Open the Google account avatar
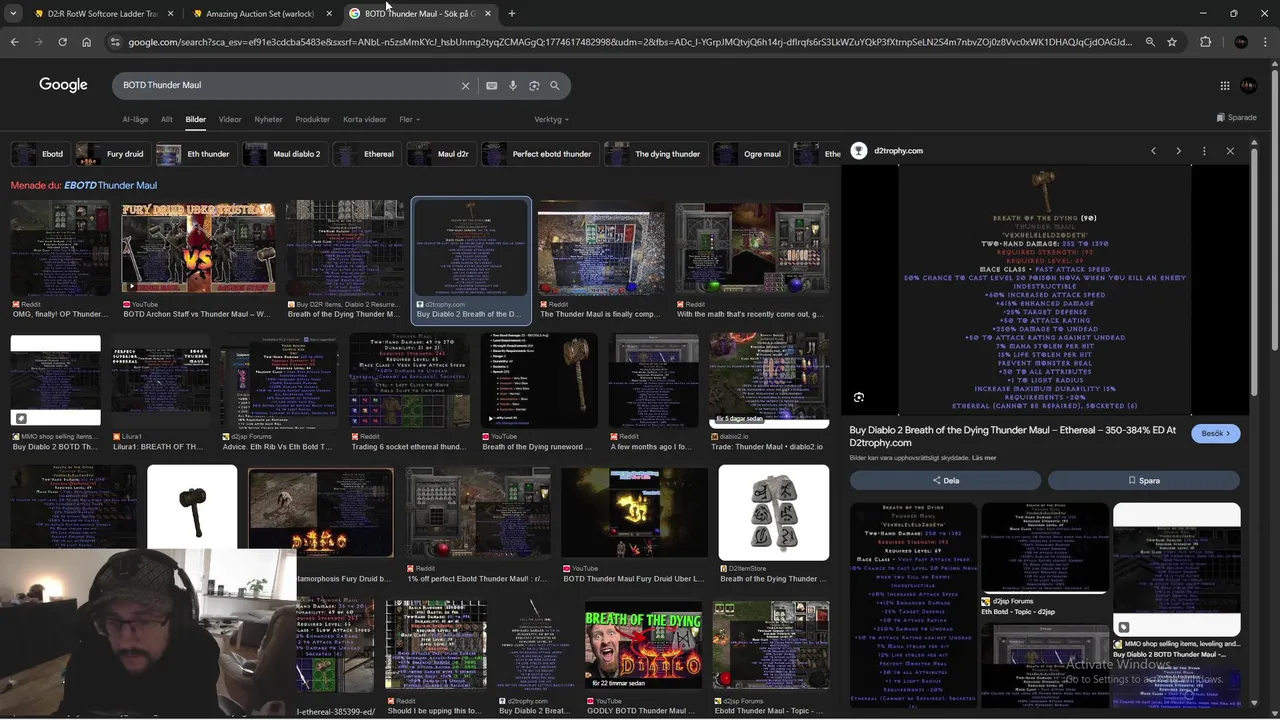The height and width of the screenshot is (720, 1280). click(x=1248, y=86)
